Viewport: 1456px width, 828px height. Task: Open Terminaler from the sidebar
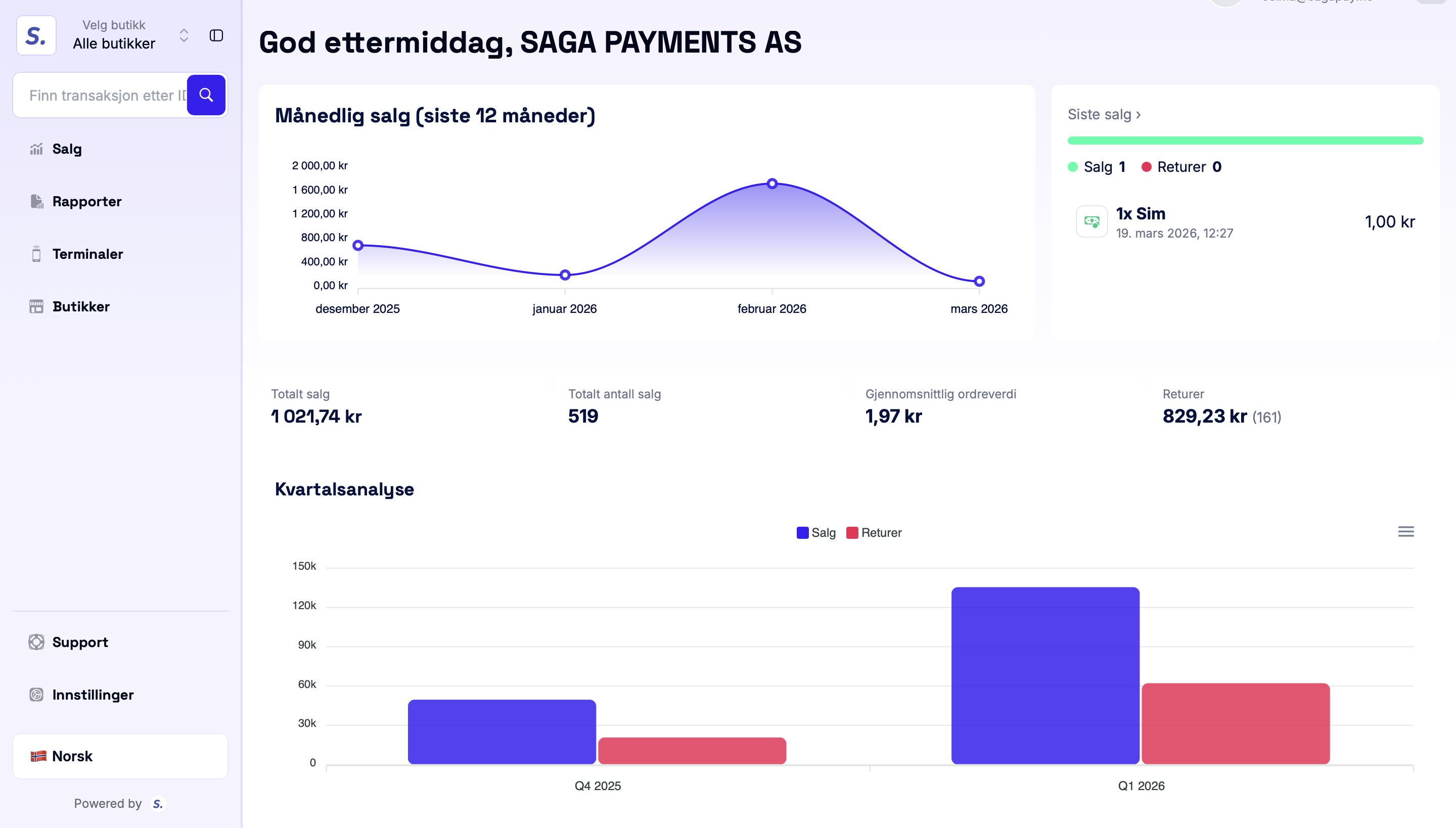[88, 254]
